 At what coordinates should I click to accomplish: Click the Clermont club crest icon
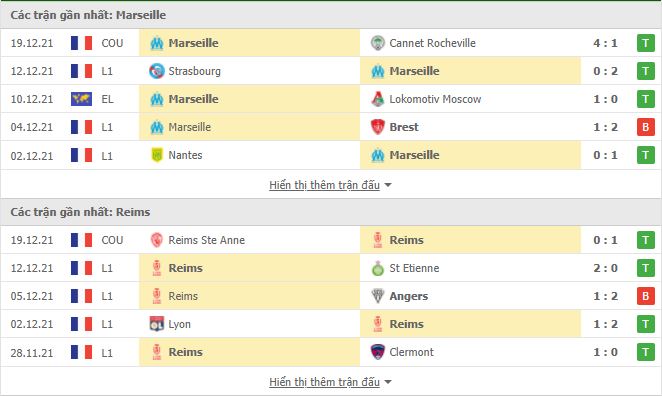377,352
